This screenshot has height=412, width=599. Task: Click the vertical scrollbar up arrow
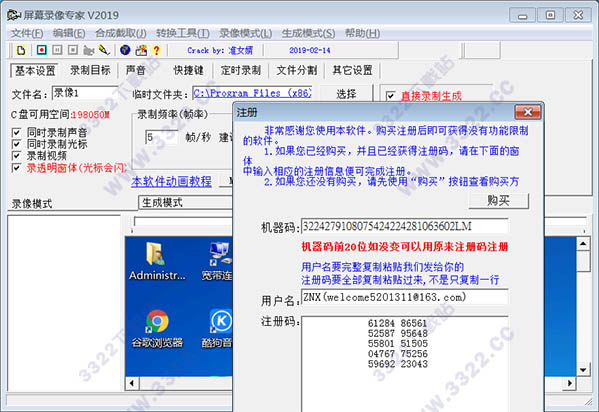click(583, 243)
